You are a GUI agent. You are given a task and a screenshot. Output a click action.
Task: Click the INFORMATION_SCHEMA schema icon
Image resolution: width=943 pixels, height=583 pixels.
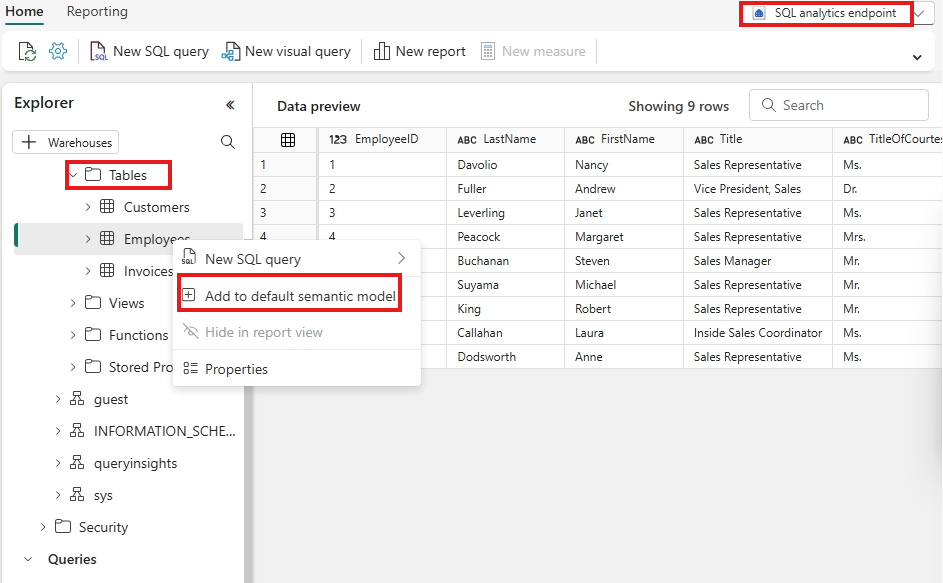77,430
